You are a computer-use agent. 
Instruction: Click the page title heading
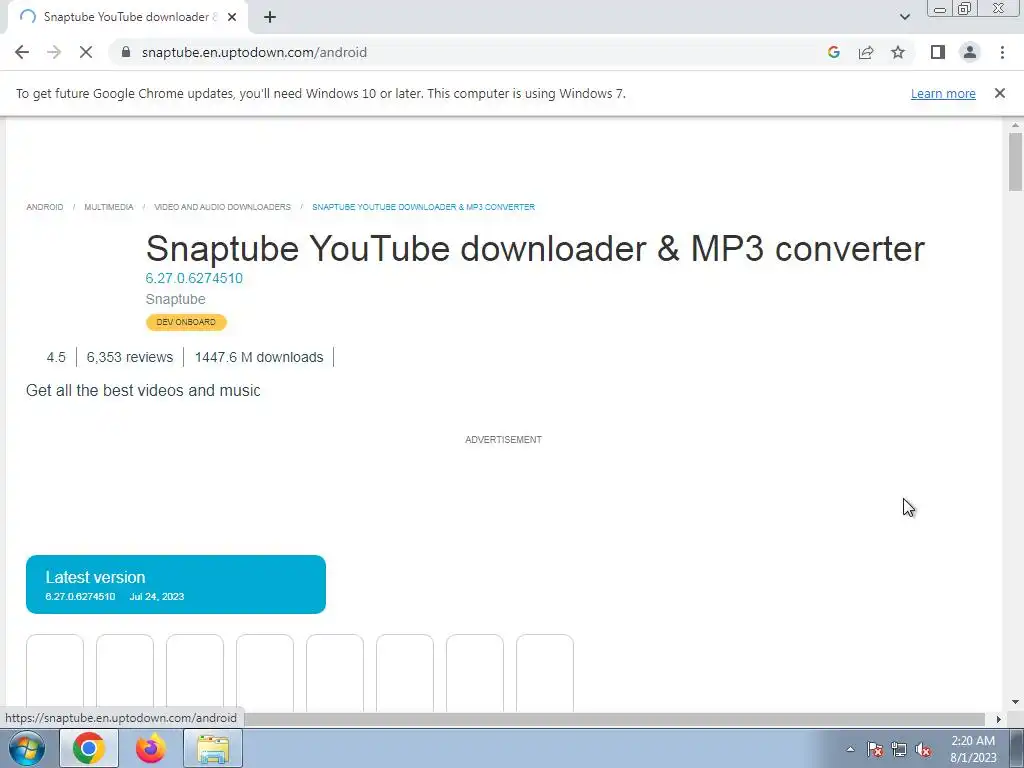pos(535,248)
